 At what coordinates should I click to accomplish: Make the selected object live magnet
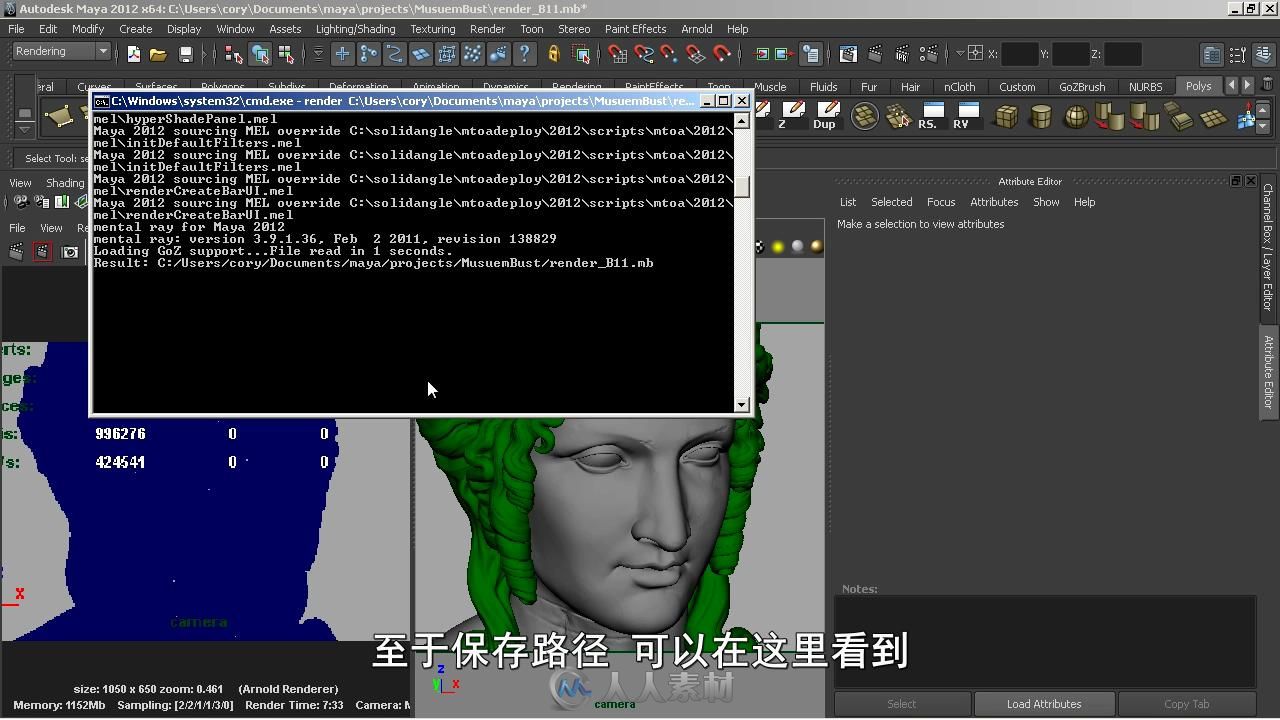(x=721, y=54)
